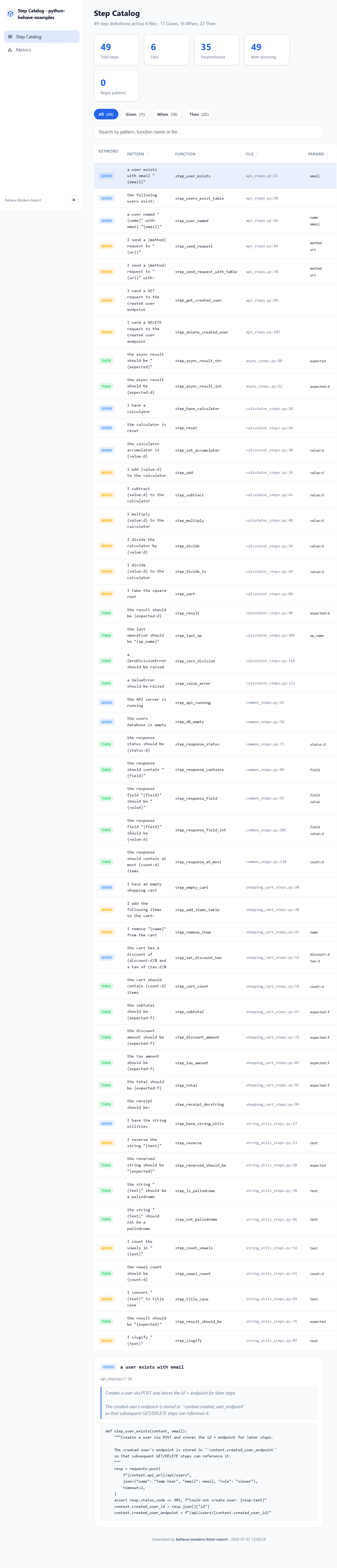Click the With docstring summary card
The image size is (337, 1568).
click(x=267, y=50)
